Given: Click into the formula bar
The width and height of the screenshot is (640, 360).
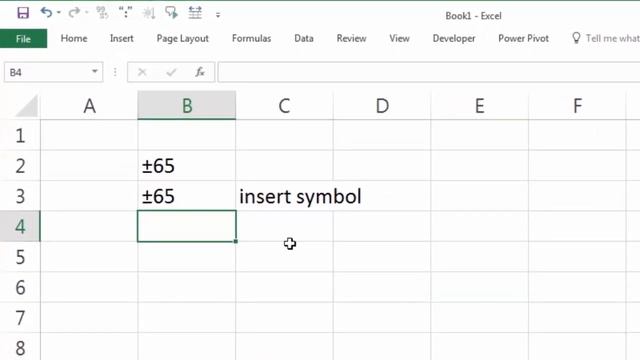Looking at the screenshot, I should click(x=429, y=72).
